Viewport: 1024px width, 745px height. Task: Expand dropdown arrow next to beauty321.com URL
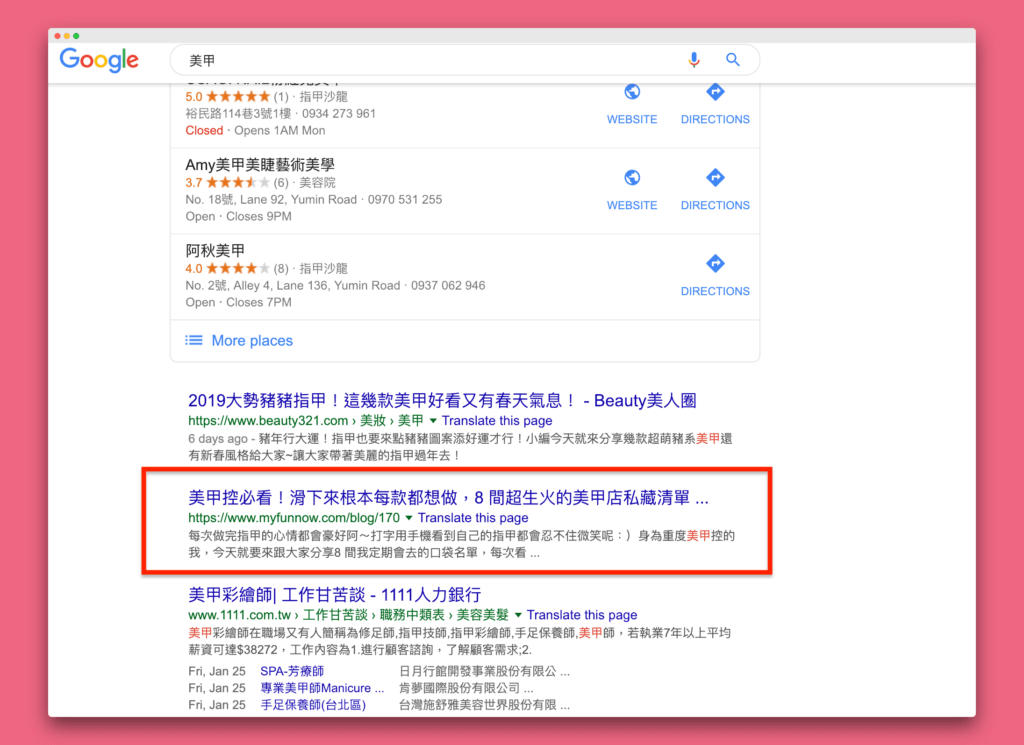433,420
